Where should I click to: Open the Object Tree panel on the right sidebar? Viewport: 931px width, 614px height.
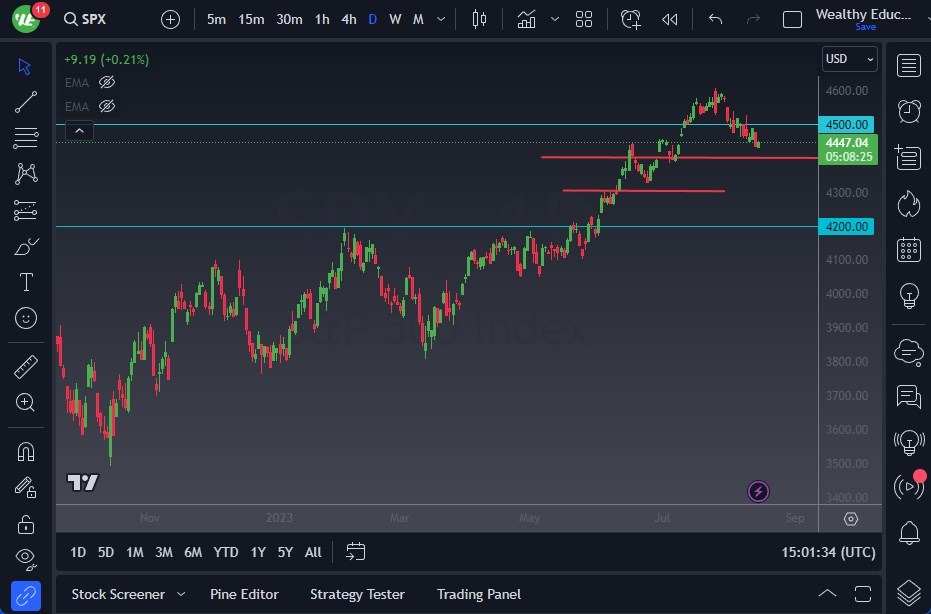click(x=908, y=591)
